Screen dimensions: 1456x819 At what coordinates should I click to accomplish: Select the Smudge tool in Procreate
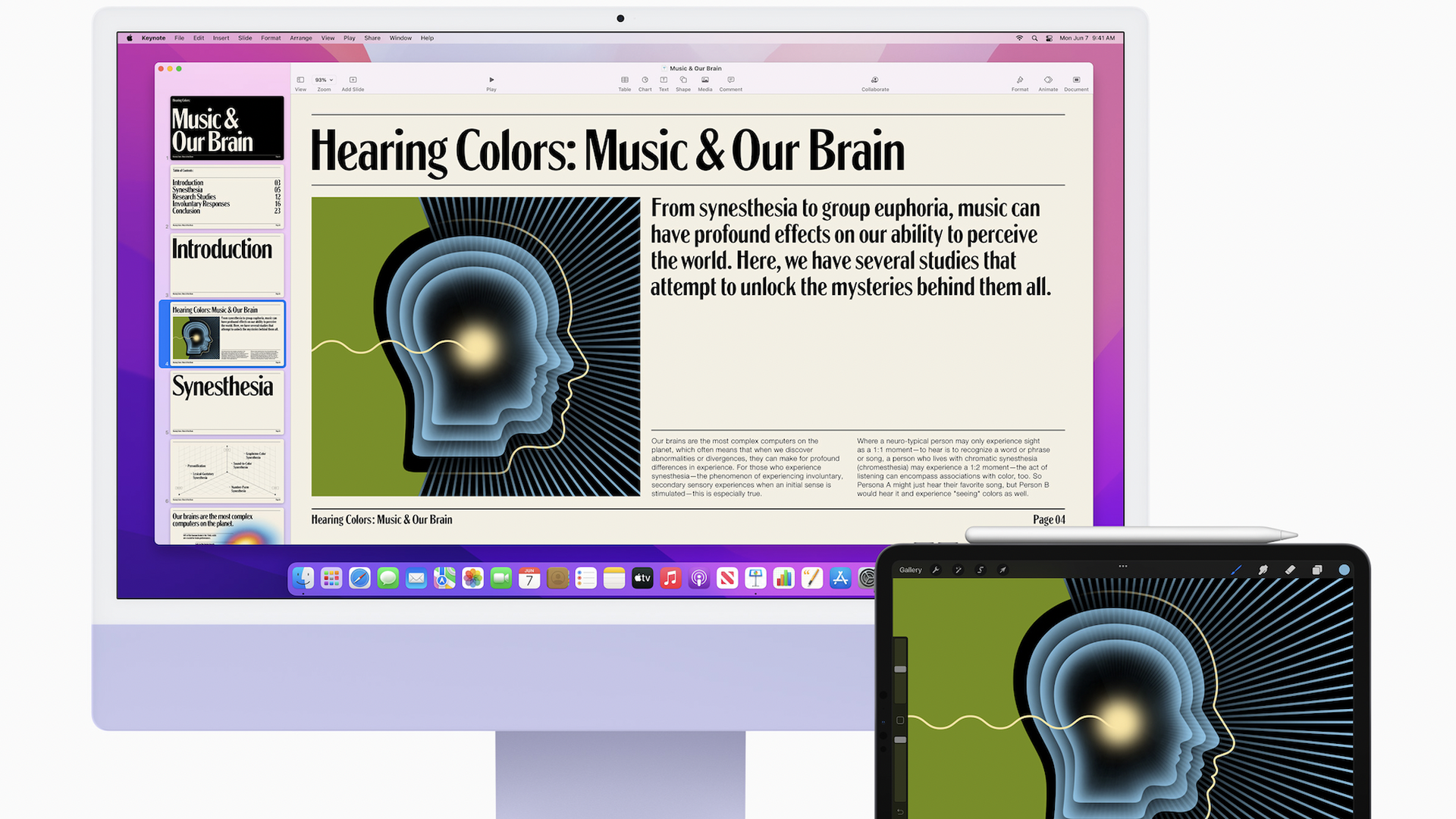click(x=1263, y=570)
